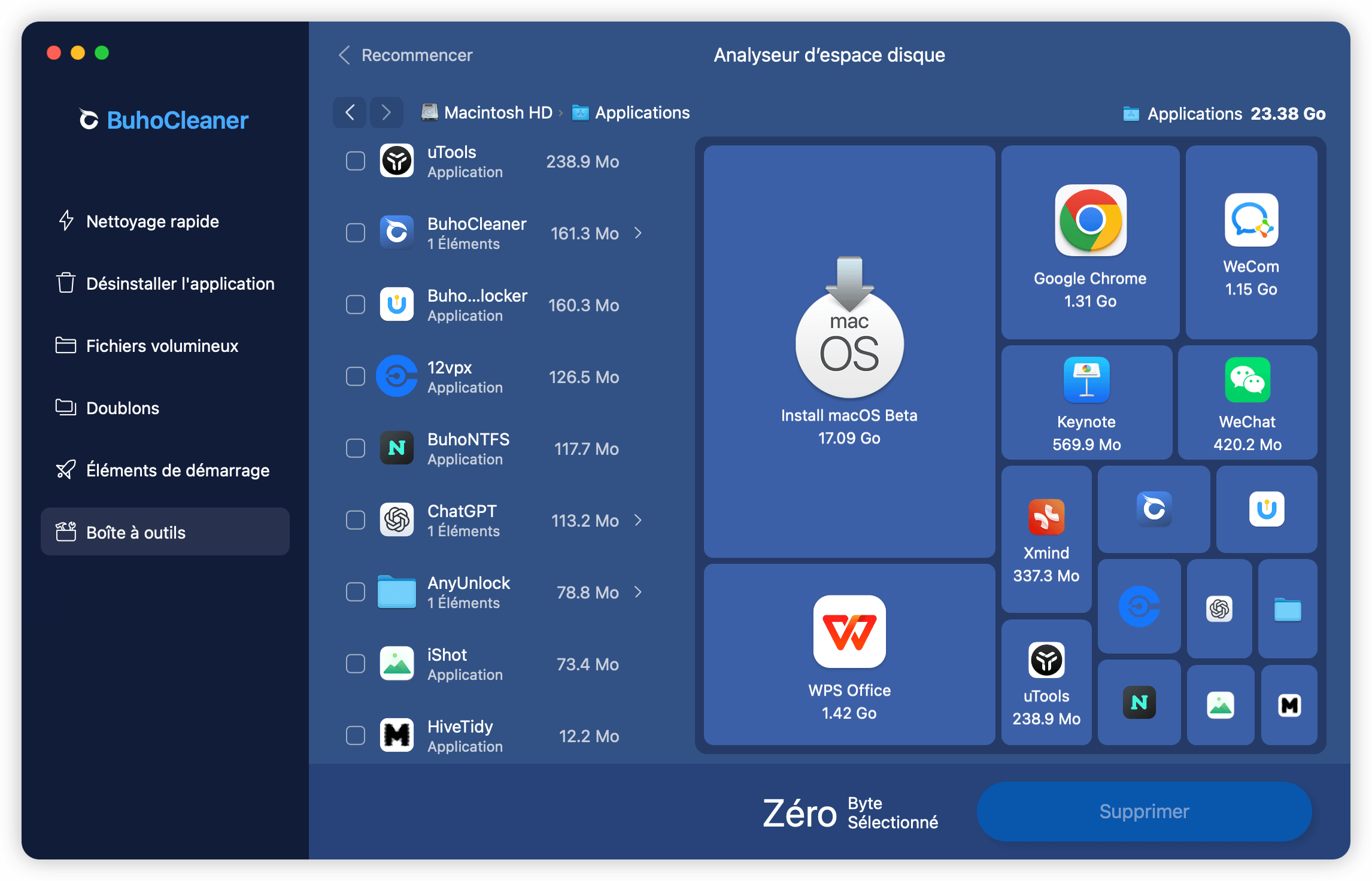The width and height of the screenshot is (1372, 881).
Task: Open Boîte à outils in the sidebar
Action: 165,531
